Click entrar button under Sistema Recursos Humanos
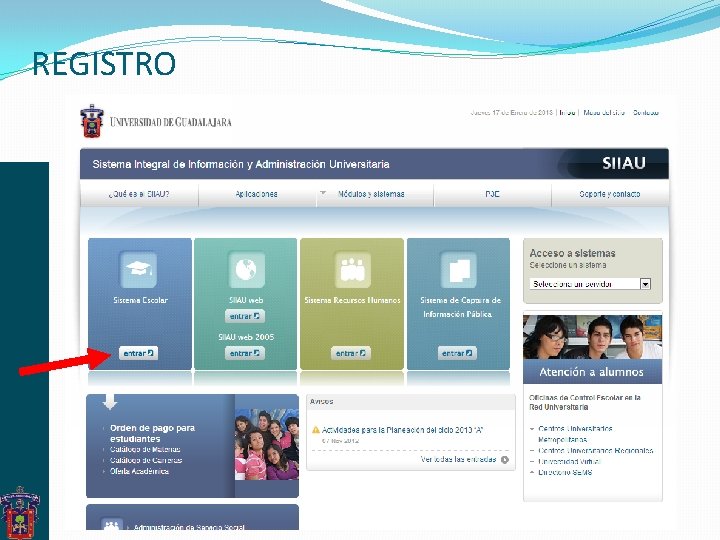The width and height of the screenshot is (720, 540). point(351,353)
